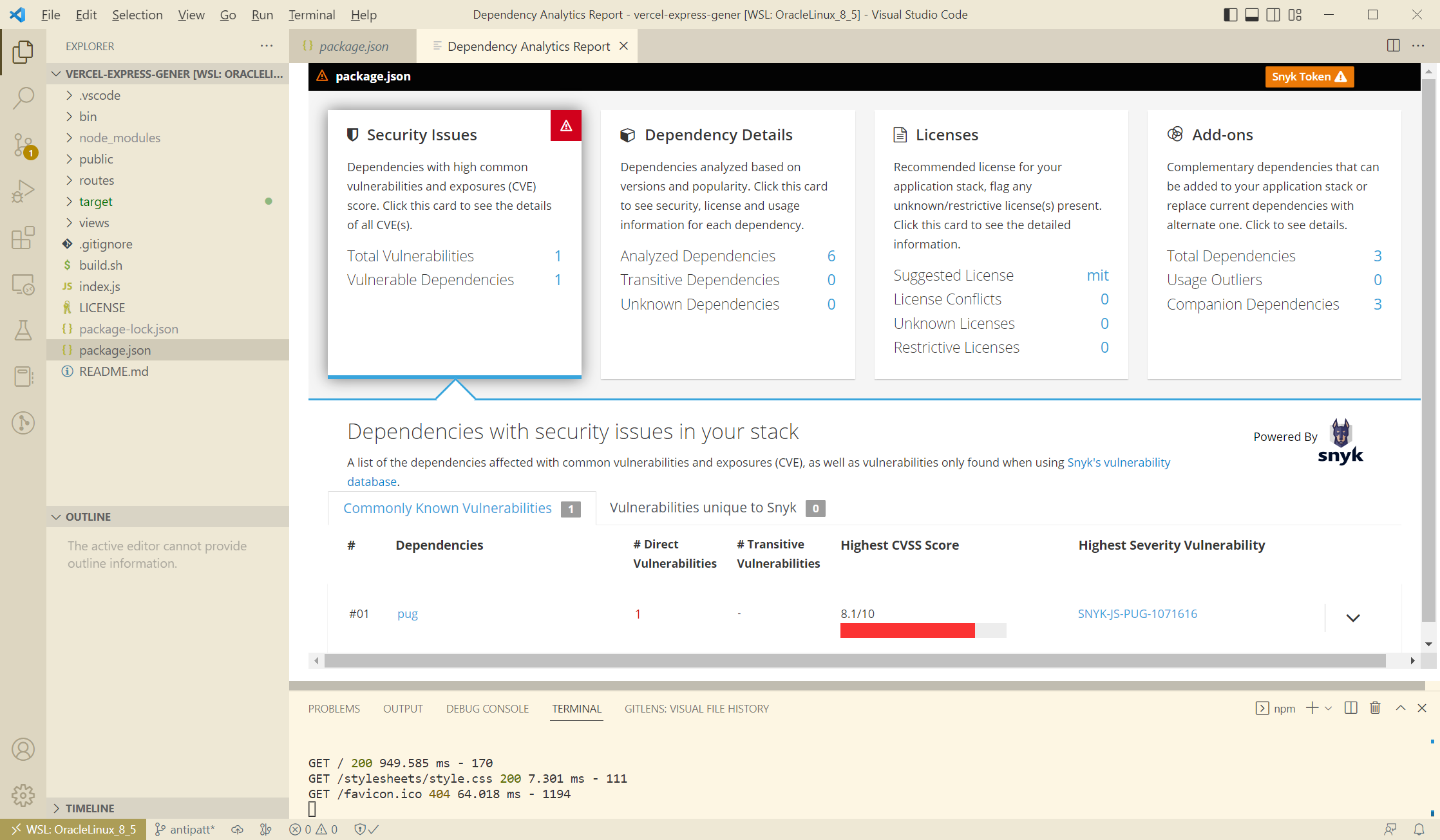Expand pug vulnerability row chevron
Image resolution: width=1440 pixels, height=840 pixels.
coord(1353,618)
